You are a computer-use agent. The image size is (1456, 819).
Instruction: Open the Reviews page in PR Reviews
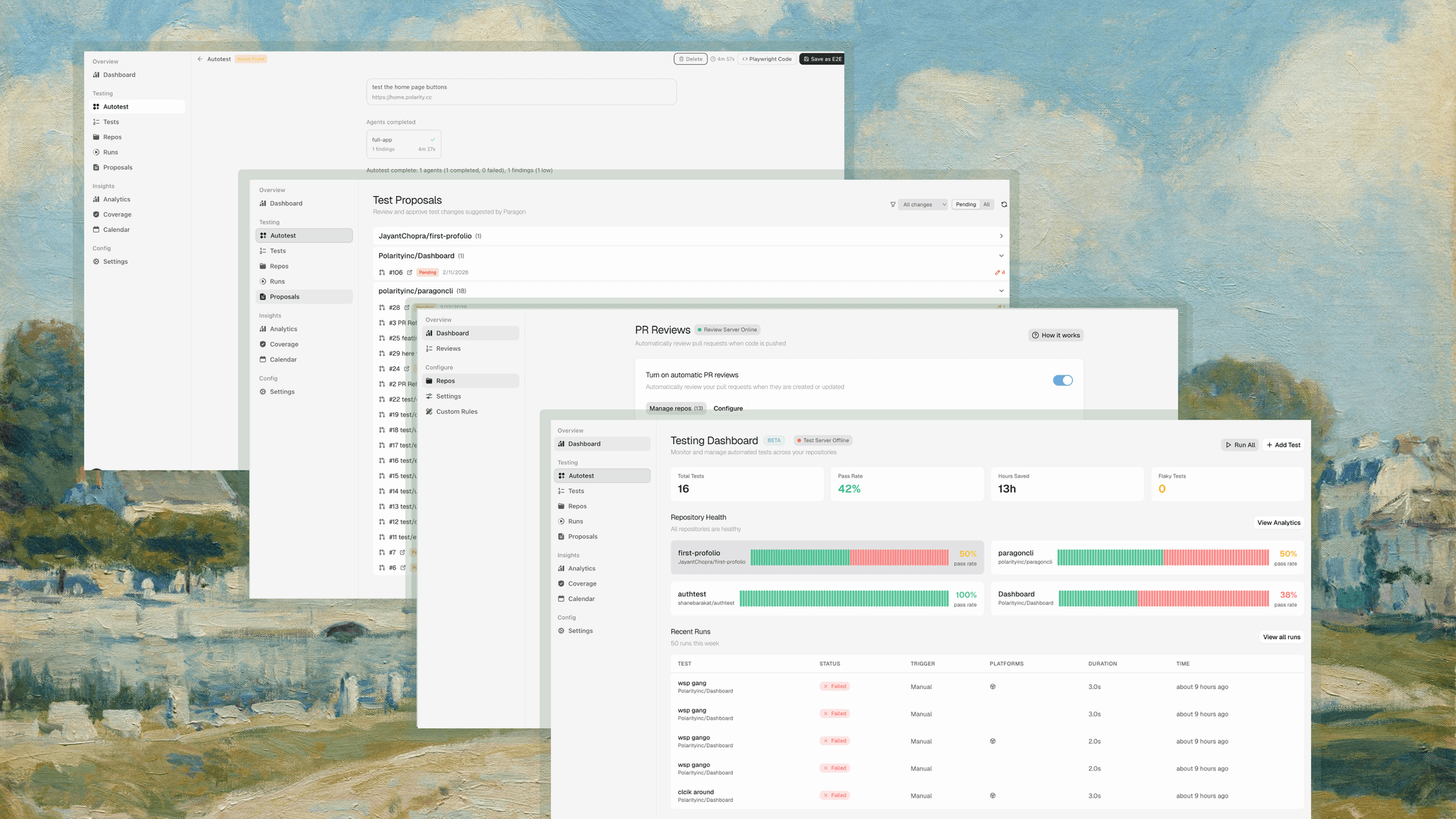click(x=449, y=348)
